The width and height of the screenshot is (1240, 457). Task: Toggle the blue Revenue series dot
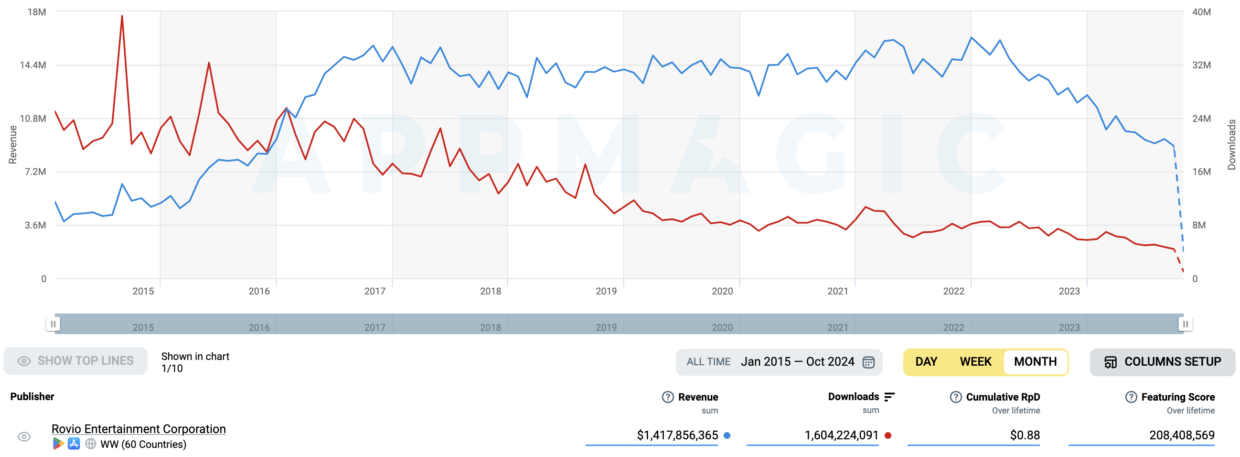(x=726, y=436)
